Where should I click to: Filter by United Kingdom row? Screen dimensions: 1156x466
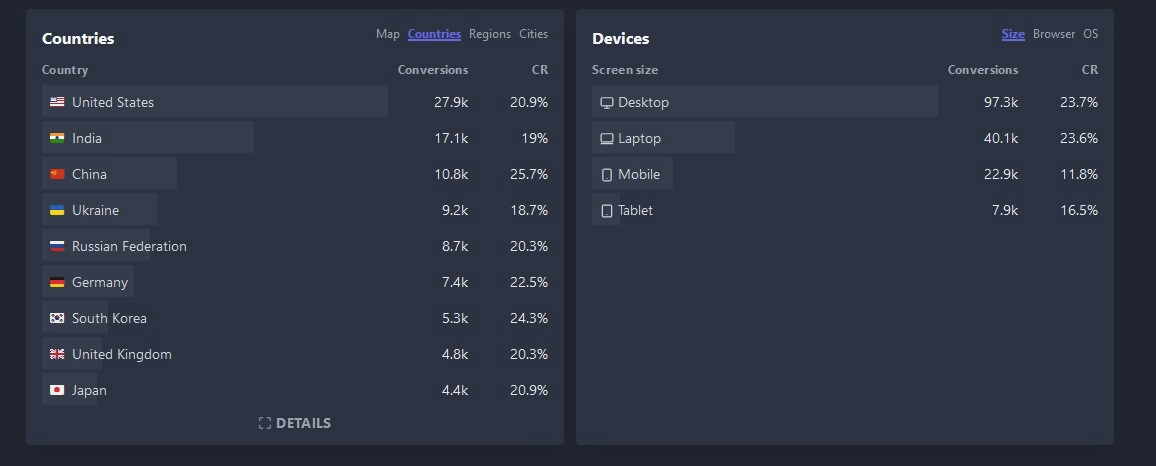[x=295, y=355]
